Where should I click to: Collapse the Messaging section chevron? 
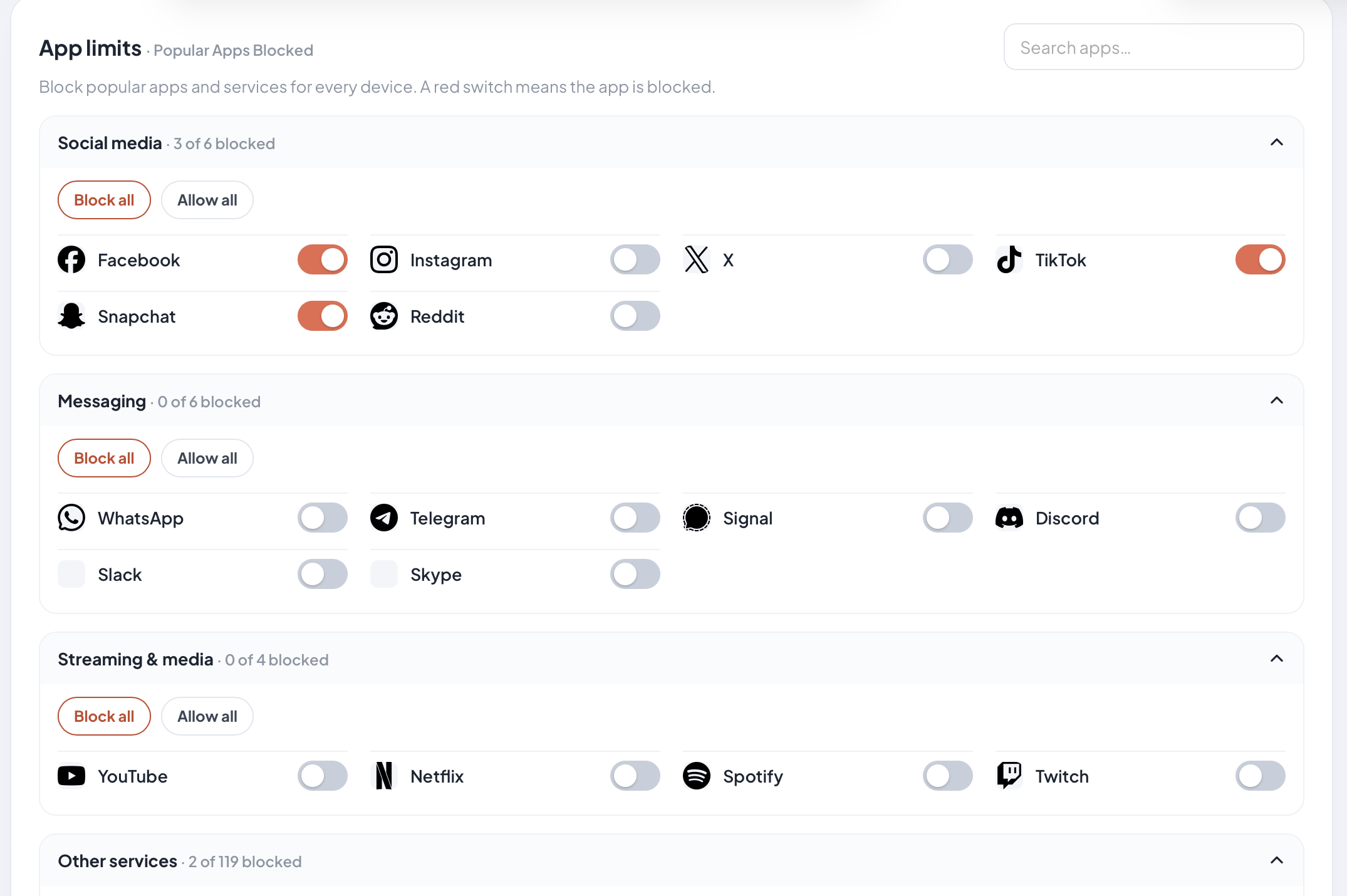pyautogui.click(x=1277, y=400)
